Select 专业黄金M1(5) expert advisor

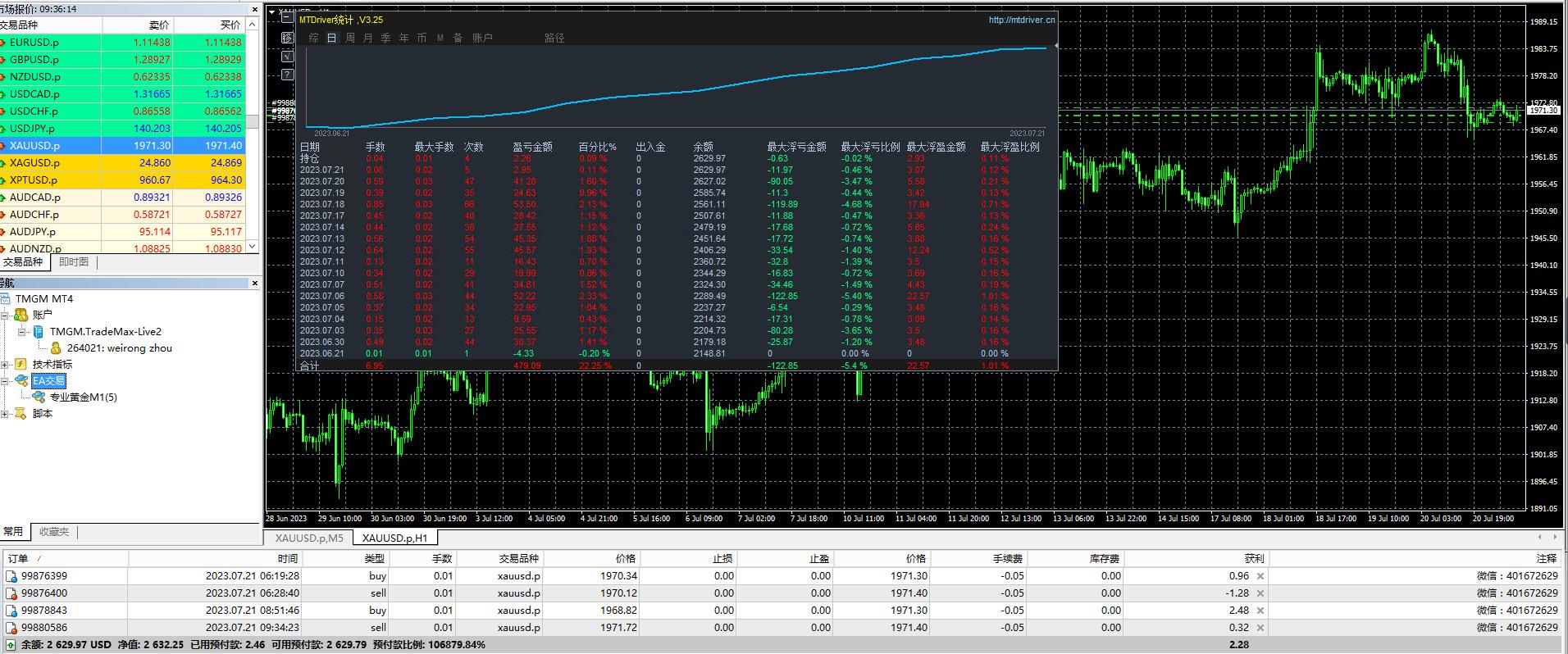[84, 397]
